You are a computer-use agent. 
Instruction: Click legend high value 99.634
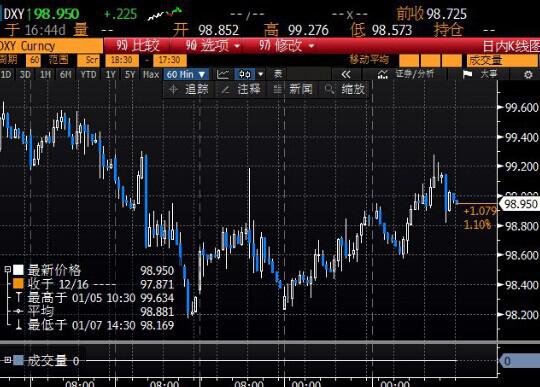tap(157, 298)
